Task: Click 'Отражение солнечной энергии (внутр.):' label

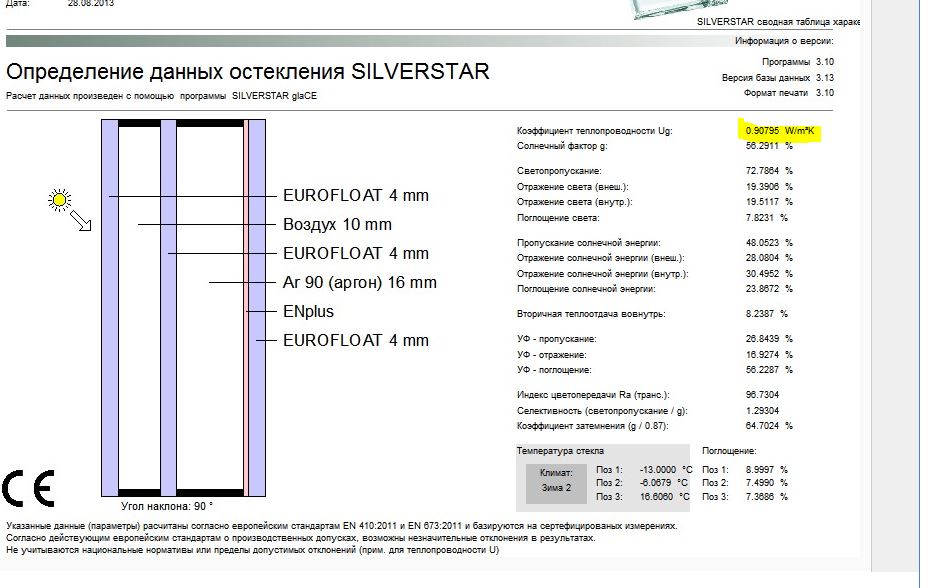Action: click(603, 274)
